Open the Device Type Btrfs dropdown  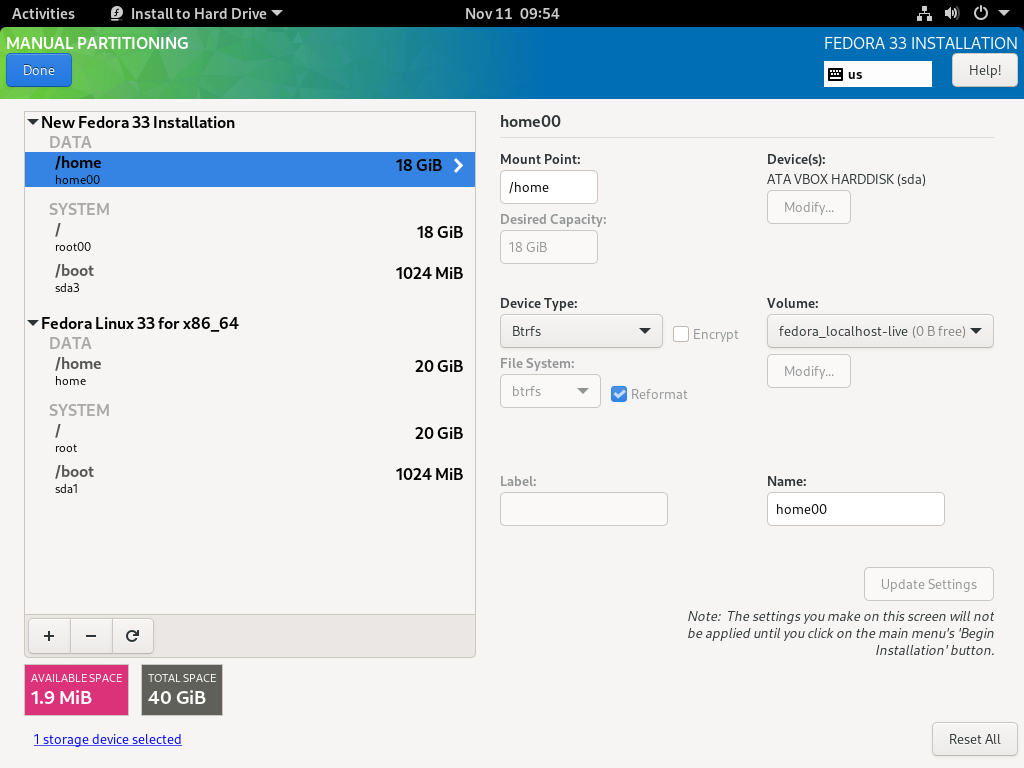581,331
